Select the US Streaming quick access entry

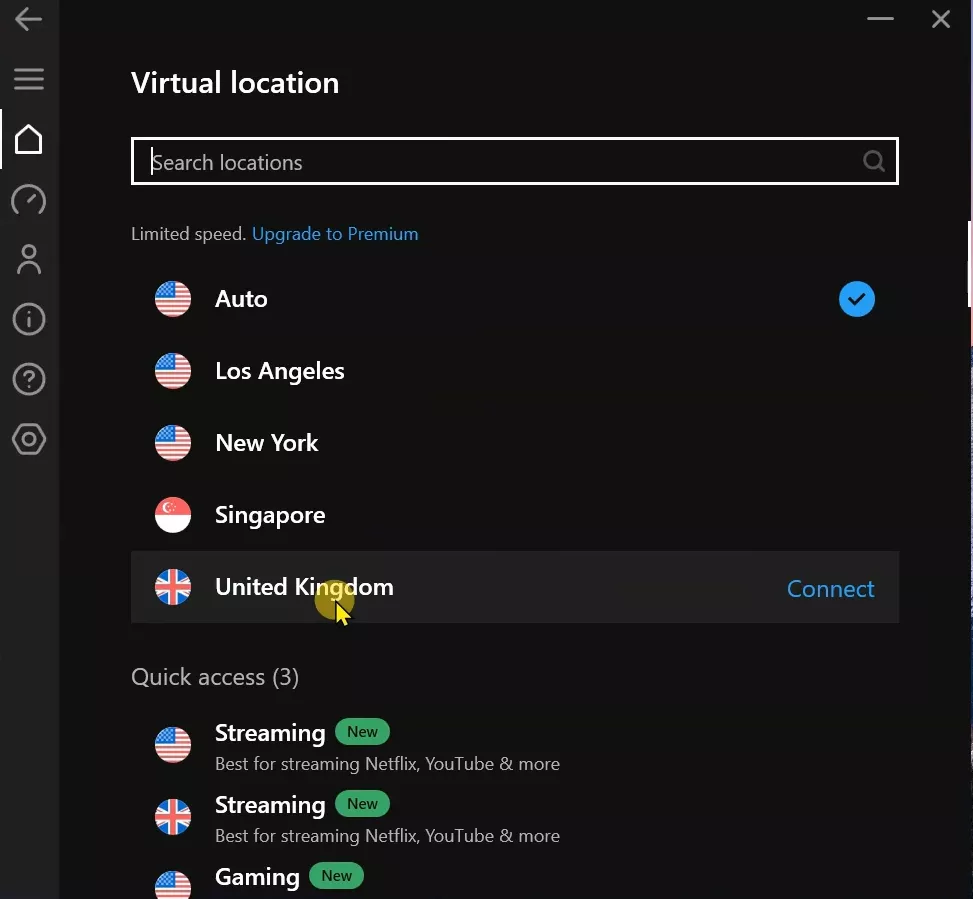pyautogui.click(x=270, y=732)
